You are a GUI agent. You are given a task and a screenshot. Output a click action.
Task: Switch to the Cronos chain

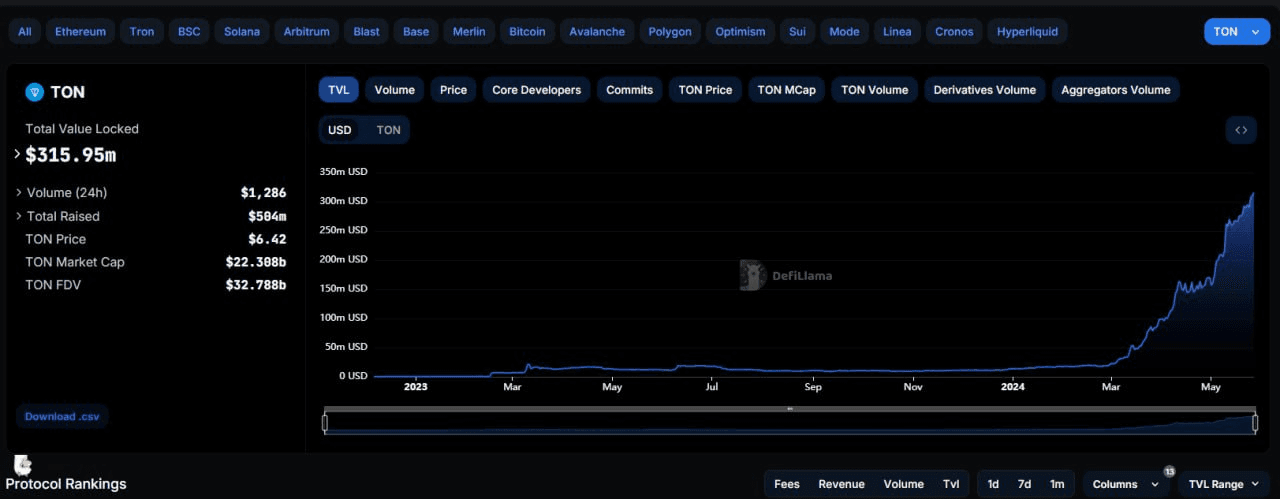[x=954, y=32]
